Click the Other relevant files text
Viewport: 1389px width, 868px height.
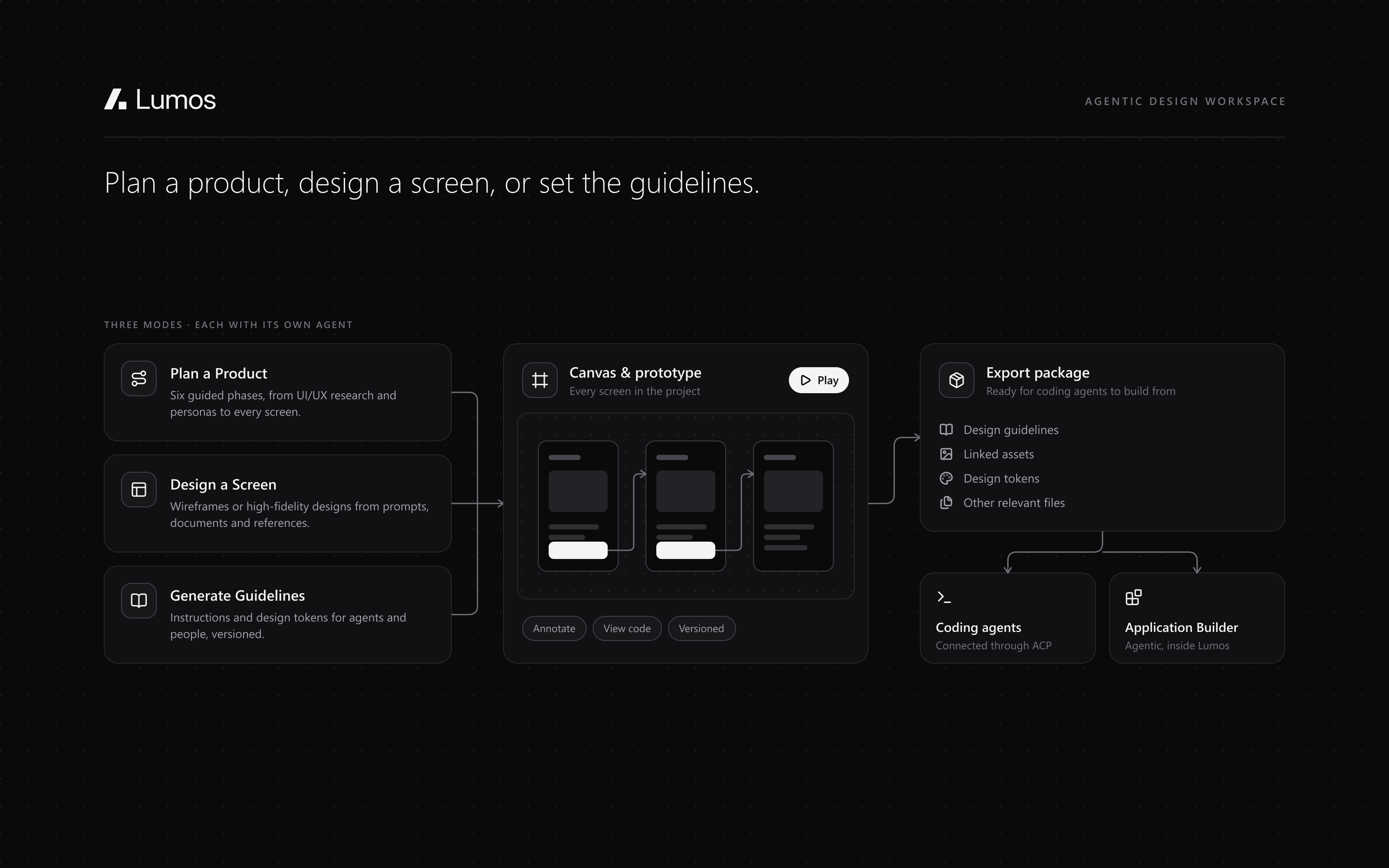pos(1014,503)
